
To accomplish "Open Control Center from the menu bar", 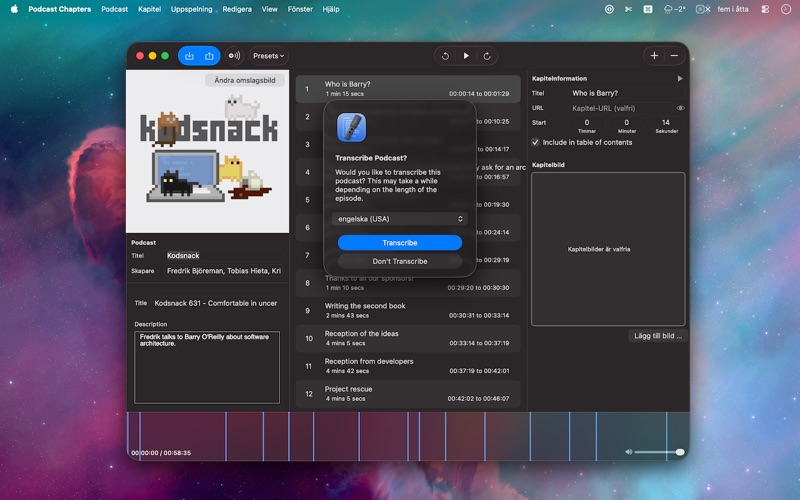I will pos(765,9).
